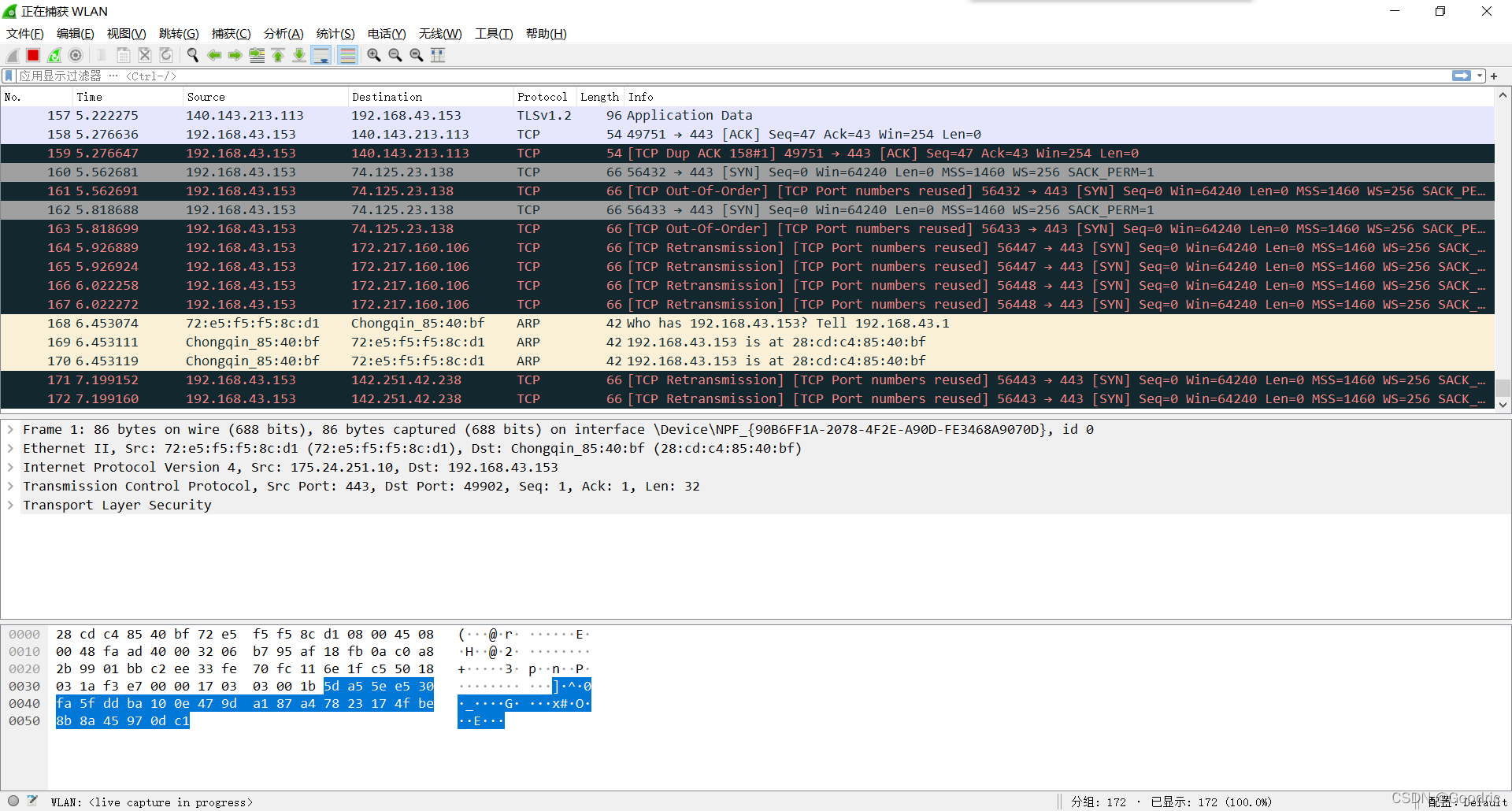Open display filter history dropdown
This screenshot has width=1512, height=811.
click(1480, 76)
